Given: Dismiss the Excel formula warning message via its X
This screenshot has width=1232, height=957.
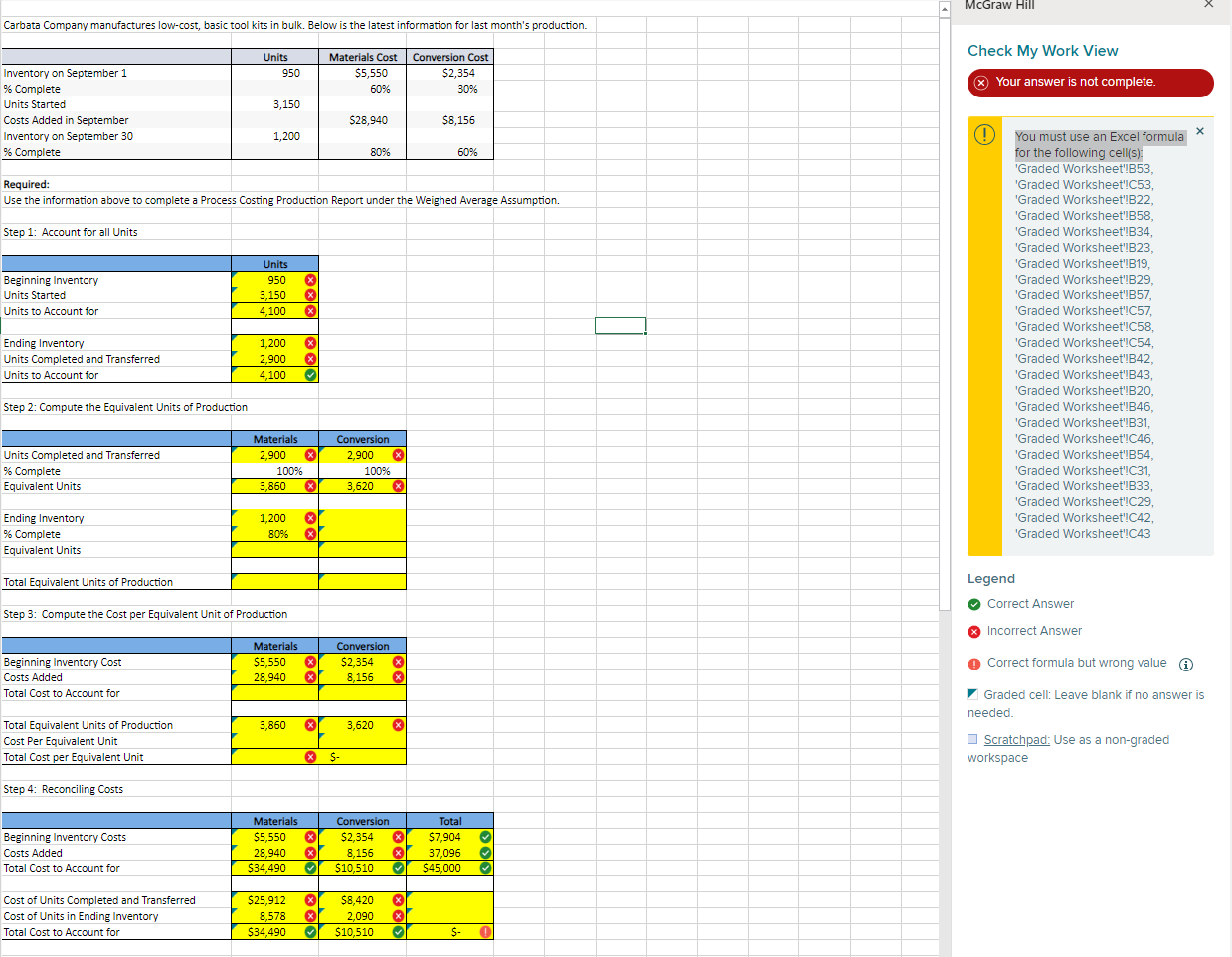Looking at the screenshot, I should point(1200,130).
